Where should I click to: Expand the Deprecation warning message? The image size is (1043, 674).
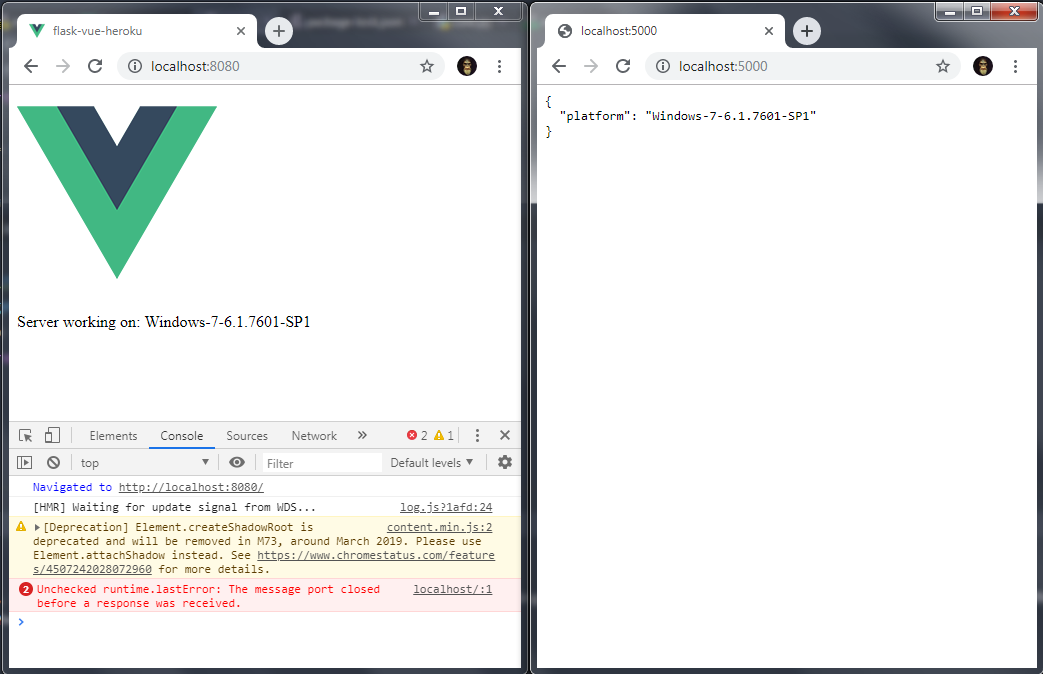click(x=37, y=528)
